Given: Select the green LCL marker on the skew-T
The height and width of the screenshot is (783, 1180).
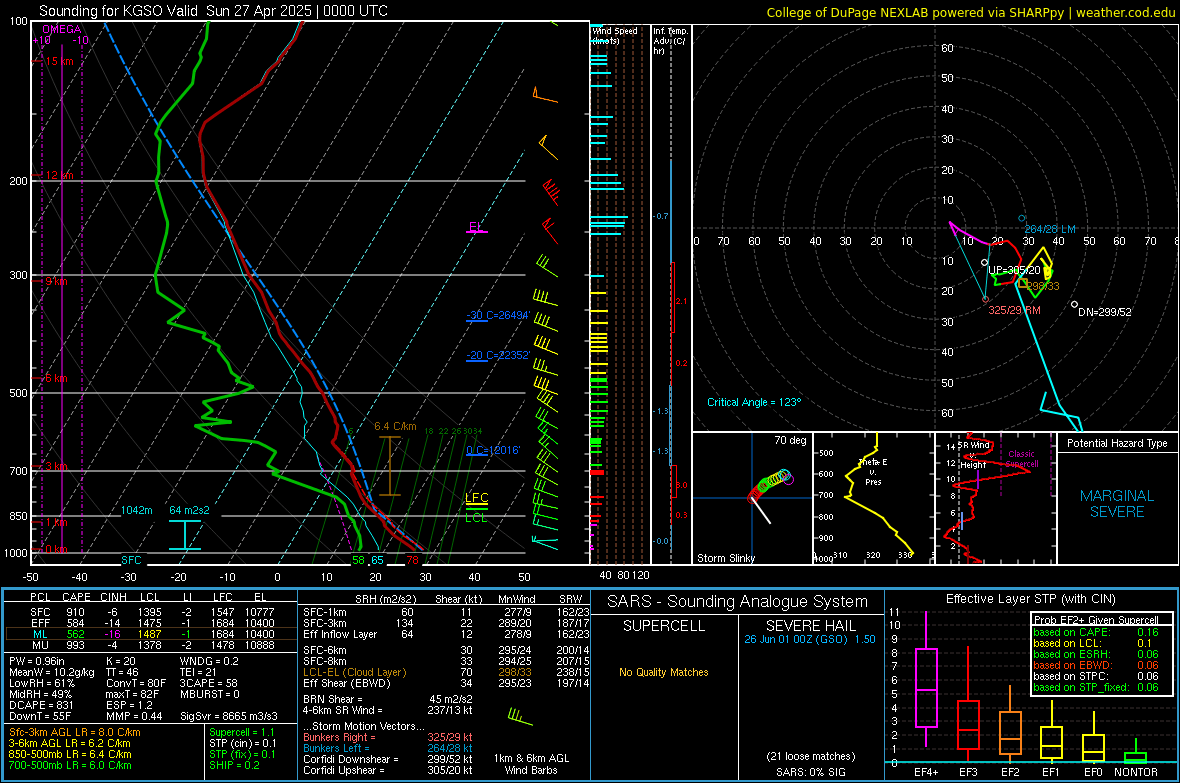Looking at the screenshot, I should (476, 516).
